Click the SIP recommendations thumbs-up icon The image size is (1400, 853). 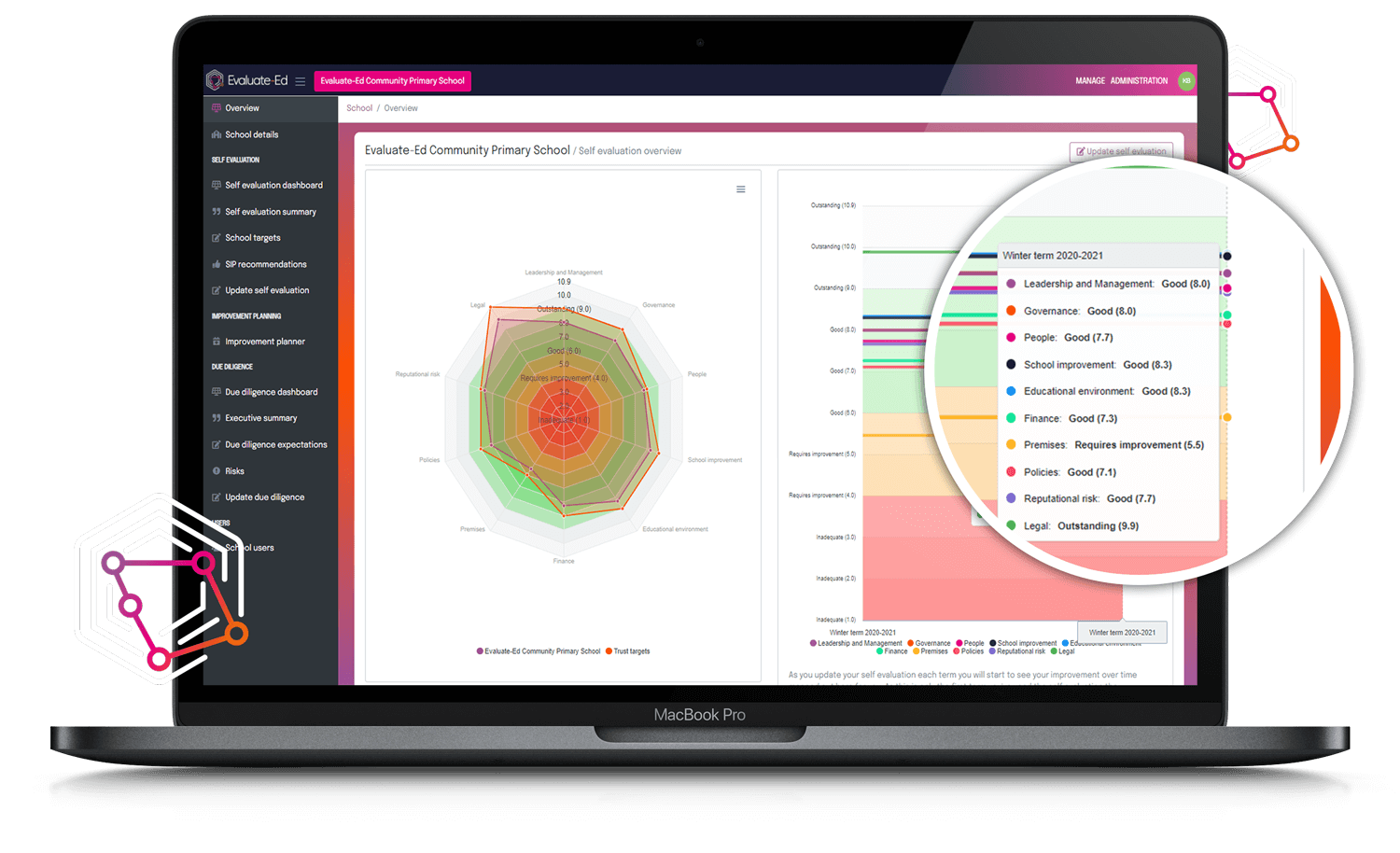point(217,264)
